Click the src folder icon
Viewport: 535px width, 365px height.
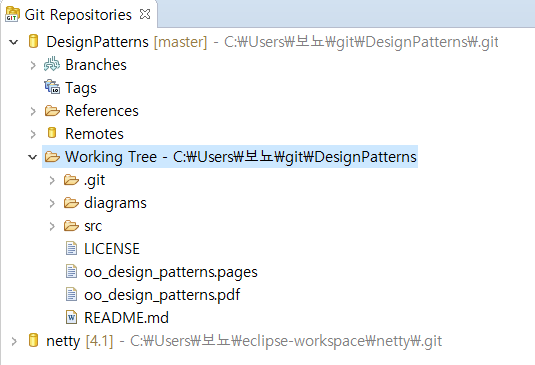click(x=71, y=225)
